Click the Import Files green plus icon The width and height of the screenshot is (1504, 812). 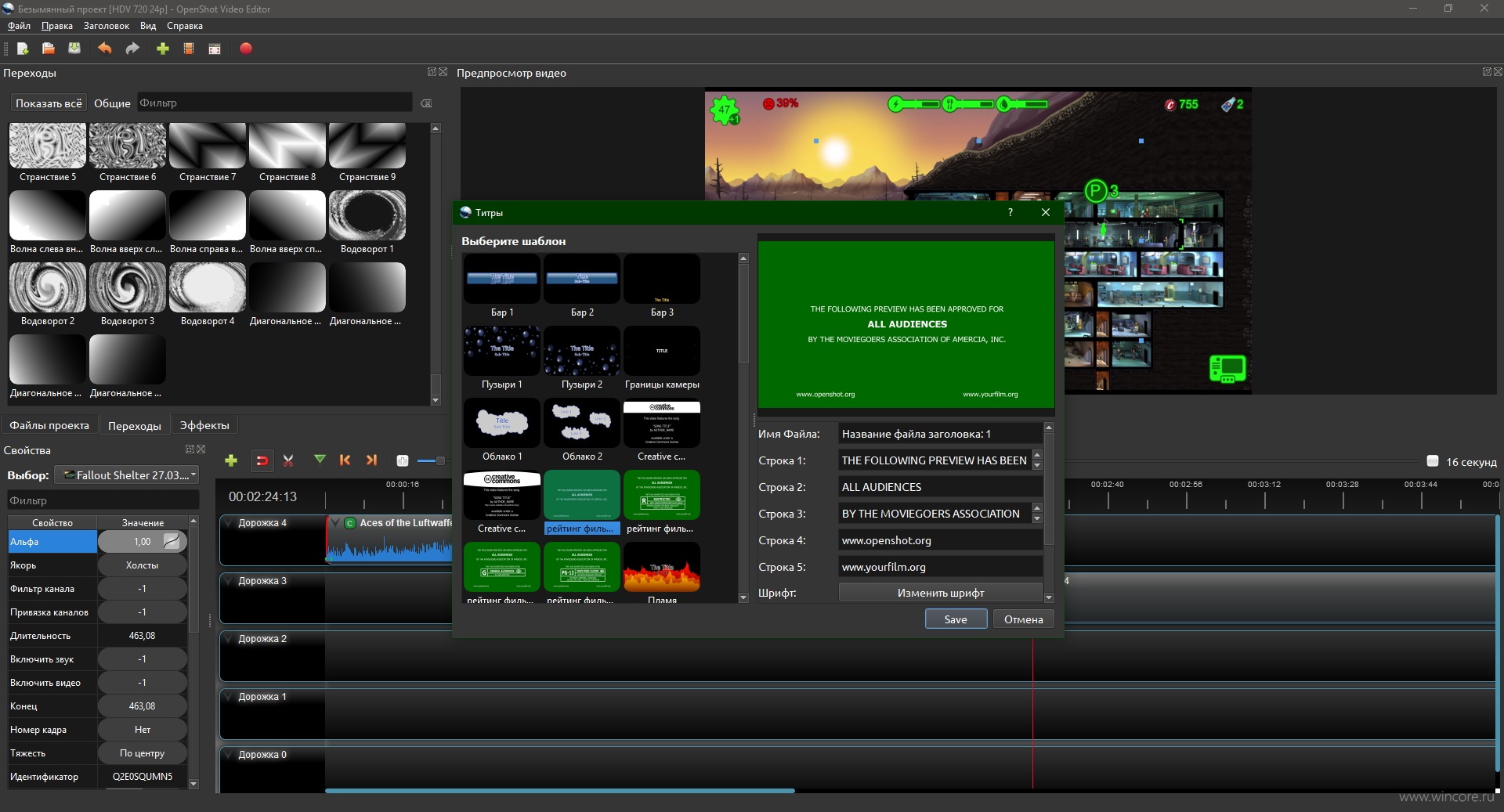(x=163, y=49)
